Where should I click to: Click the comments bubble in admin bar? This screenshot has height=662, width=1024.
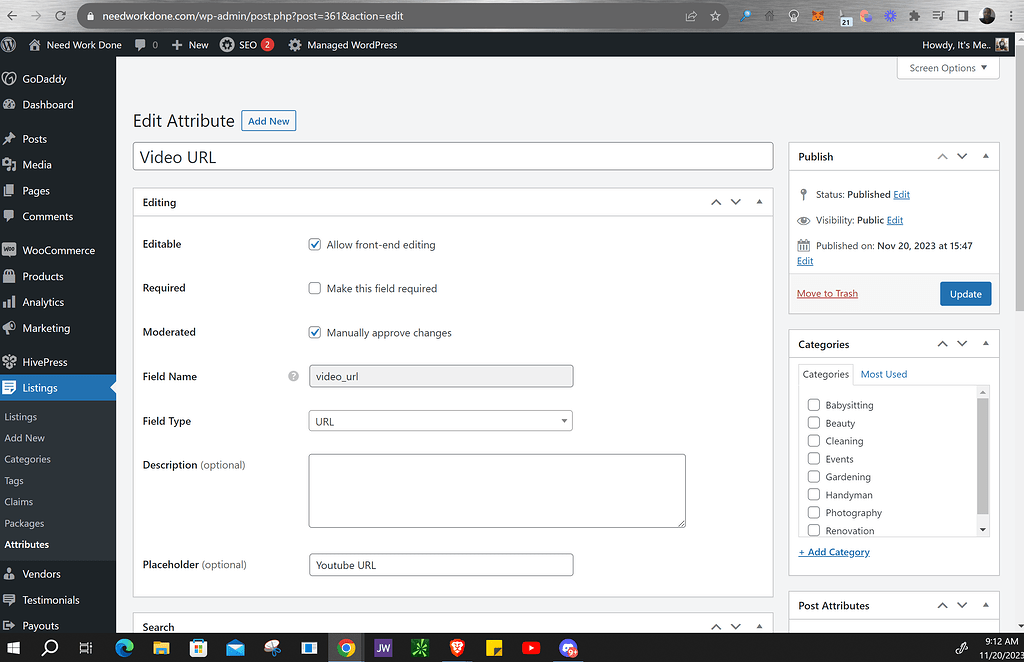tap(140, 45)
